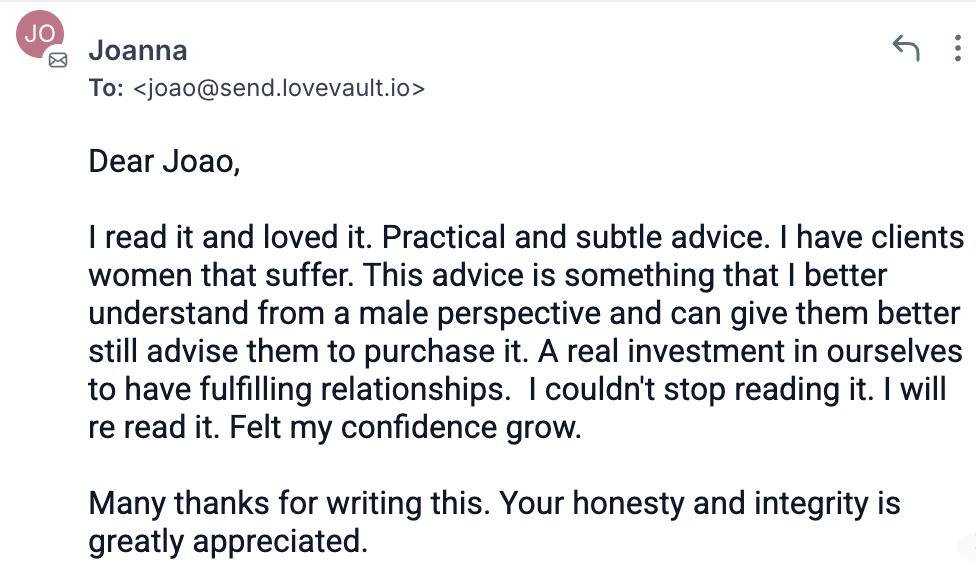976x570 pixels.
Task: Open the three-dot more options menu
Action: 957,48
